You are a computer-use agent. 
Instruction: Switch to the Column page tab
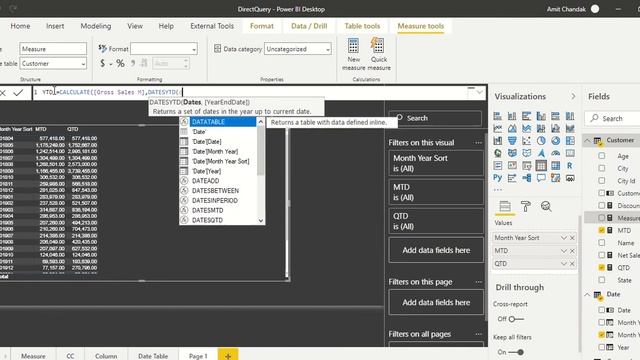point(106,356)
